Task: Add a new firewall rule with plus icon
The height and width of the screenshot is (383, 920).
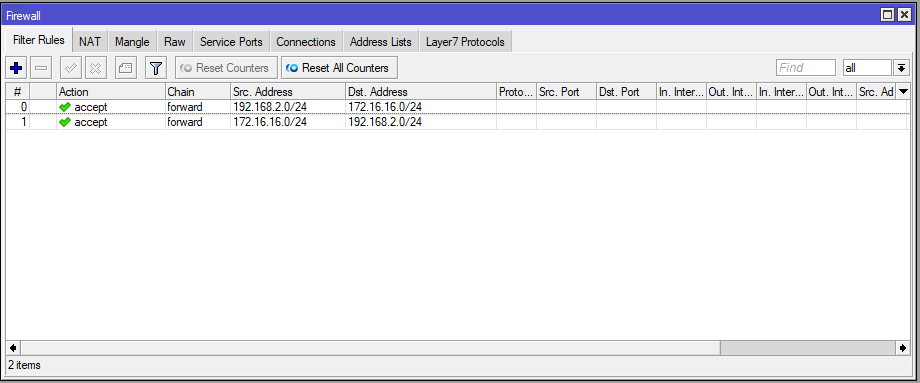Action: tap(16, 68)
